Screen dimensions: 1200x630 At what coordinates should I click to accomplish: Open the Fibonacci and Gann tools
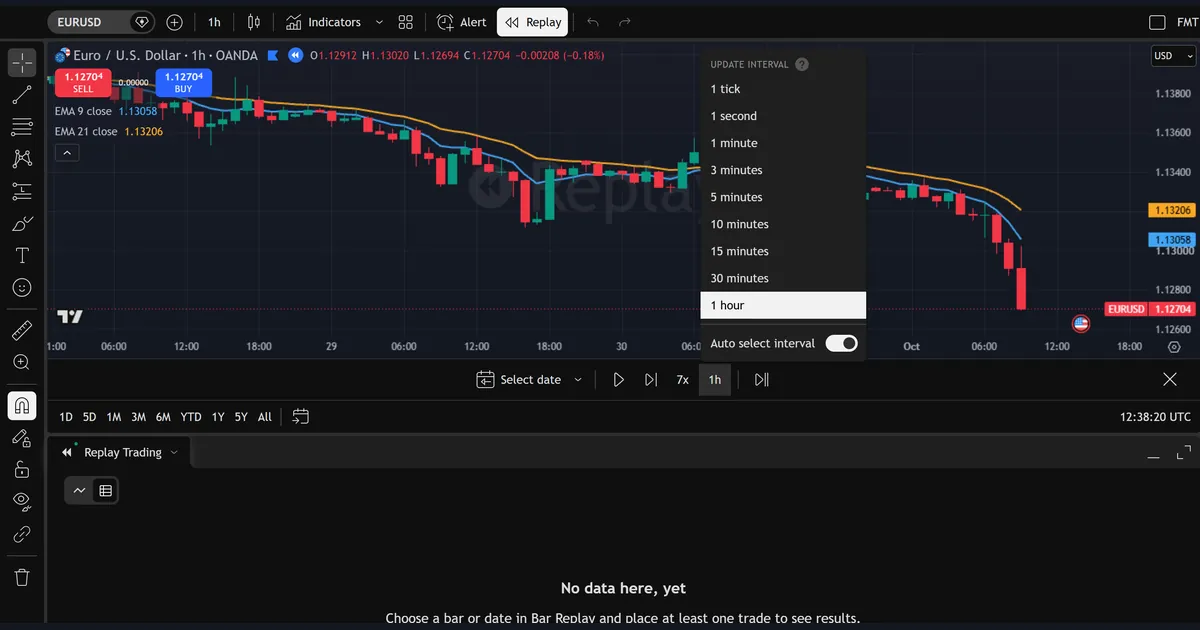22,127
